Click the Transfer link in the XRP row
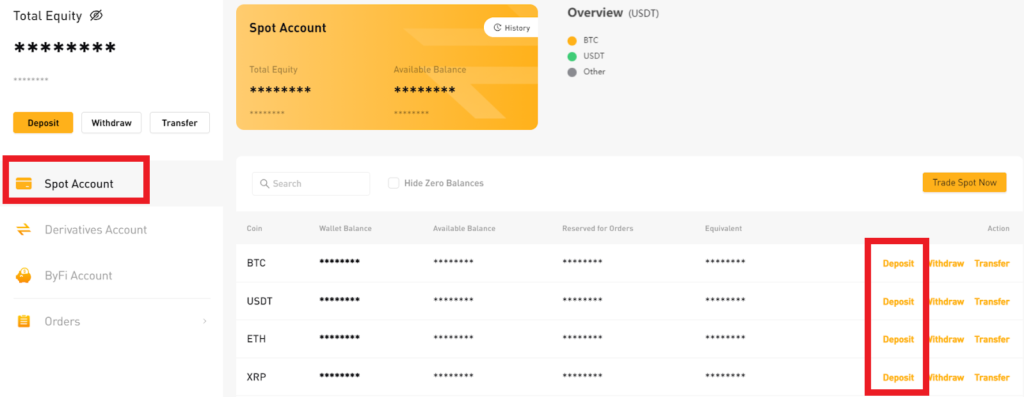Image resolution: width=1024 pixels, height=397 pixels. click(991, 377)
